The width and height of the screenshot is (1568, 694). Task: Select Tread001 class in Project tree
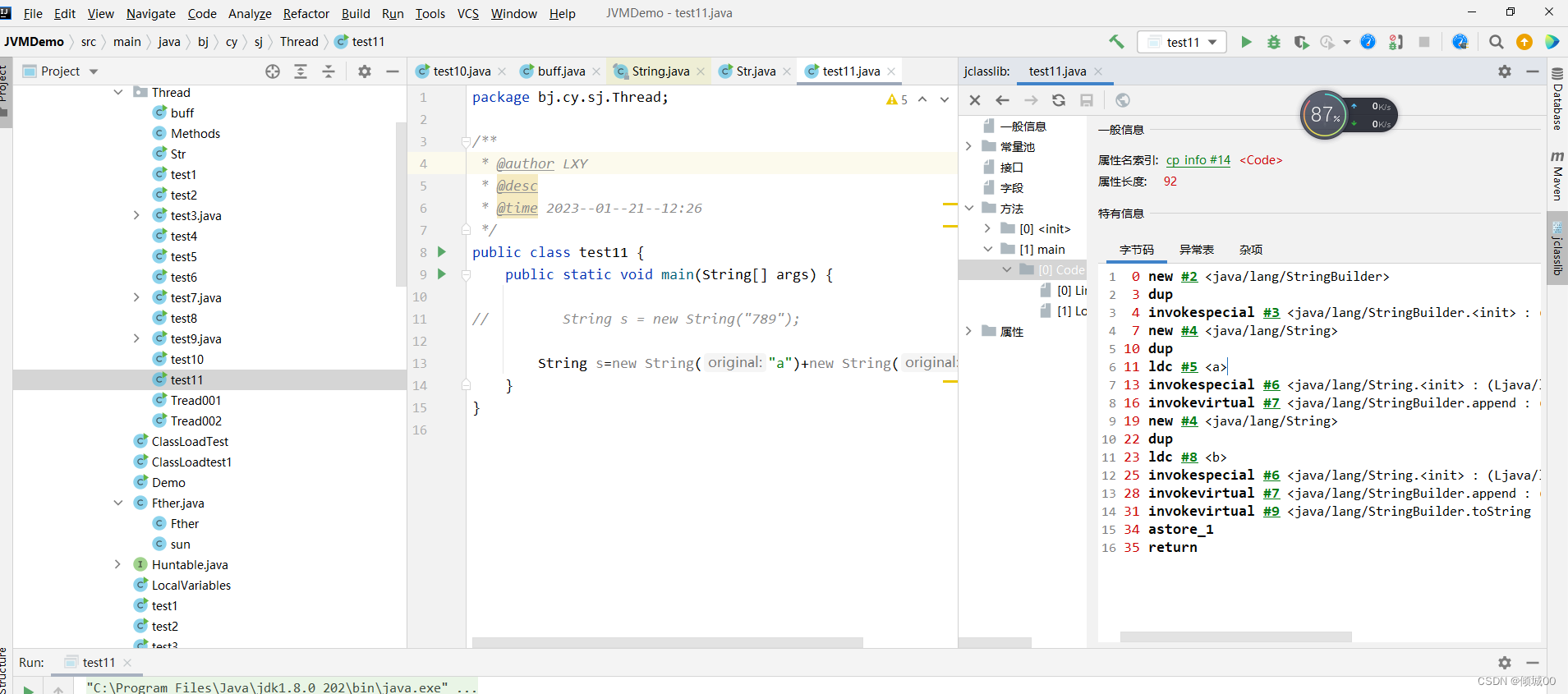(195, 400)
